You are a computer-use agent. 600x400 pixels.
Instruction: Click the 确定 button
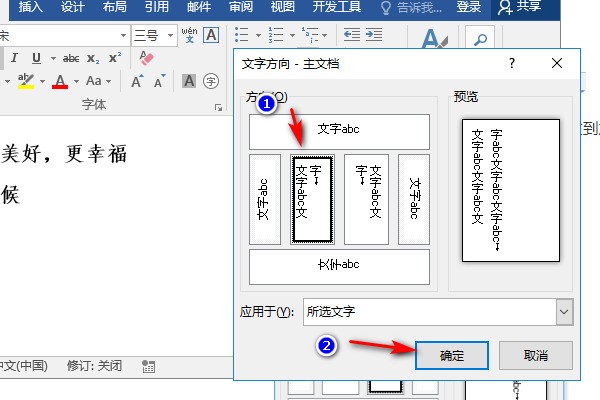[450, 355]
